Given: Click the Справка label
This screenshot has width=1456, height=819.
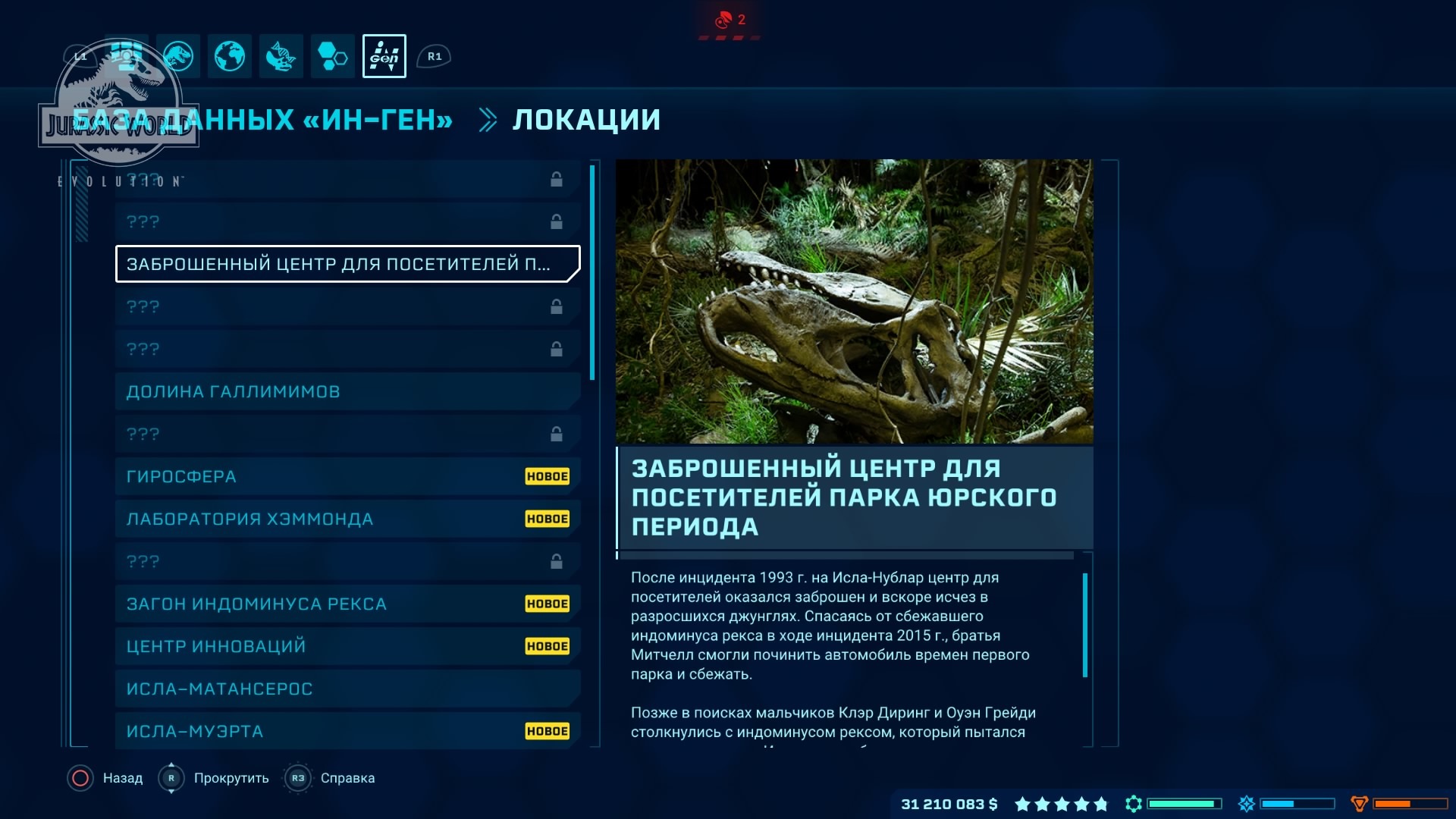Looking at the screenshot, I should coord(347,778).
